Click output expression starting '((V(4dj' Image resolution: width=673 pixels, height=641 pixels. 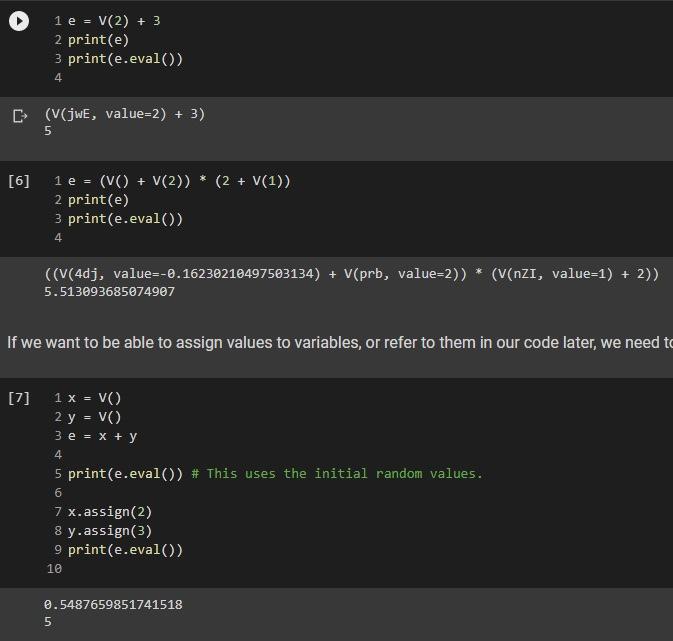352,274
